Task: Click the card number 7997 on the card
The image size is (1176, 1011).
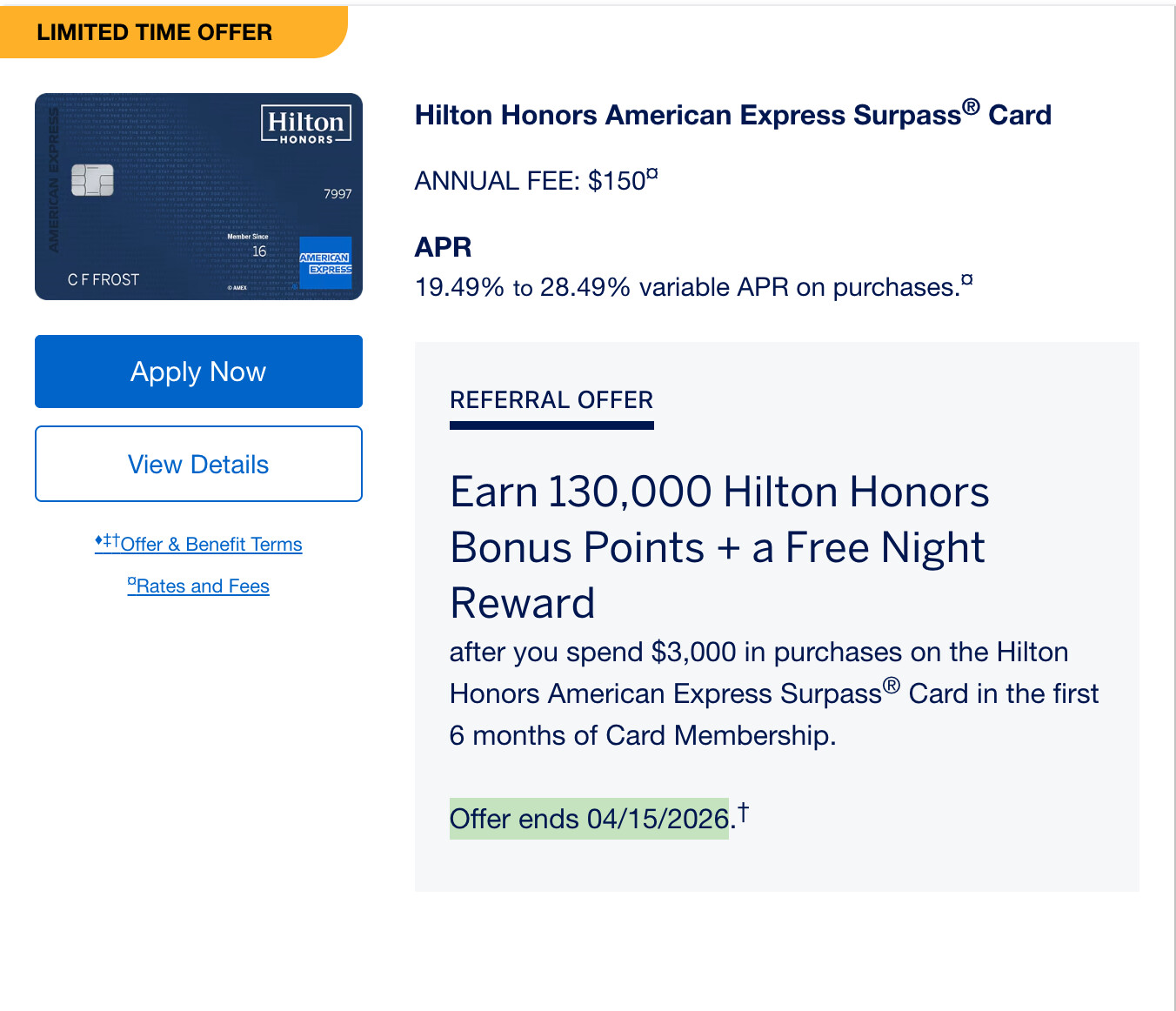Action: (337, 194)
